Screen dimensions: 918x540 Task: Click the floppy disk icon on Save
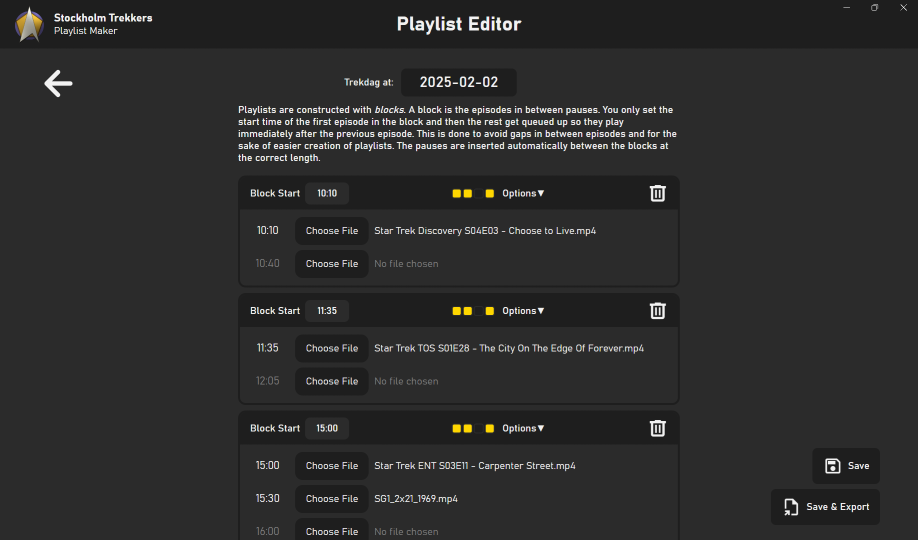coord(833,466)
